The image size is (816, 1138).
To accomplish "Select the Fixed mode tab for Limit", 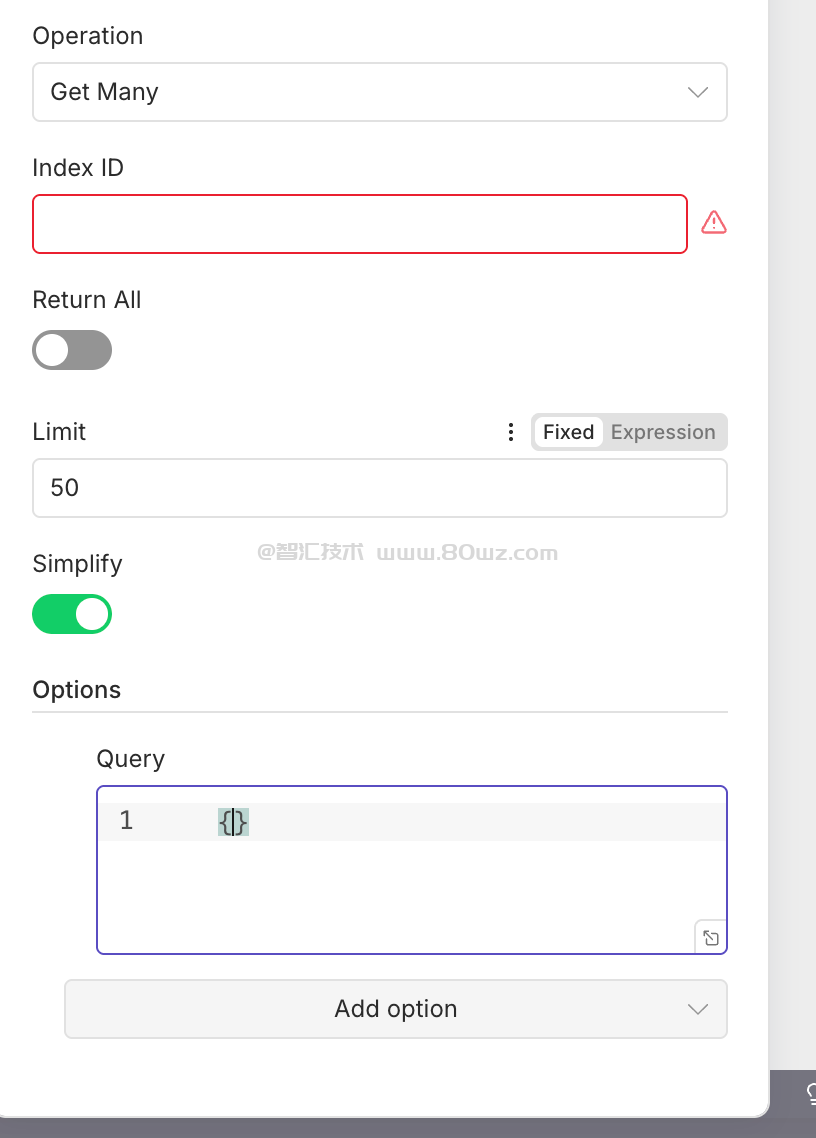I will [x=568, y=432].
